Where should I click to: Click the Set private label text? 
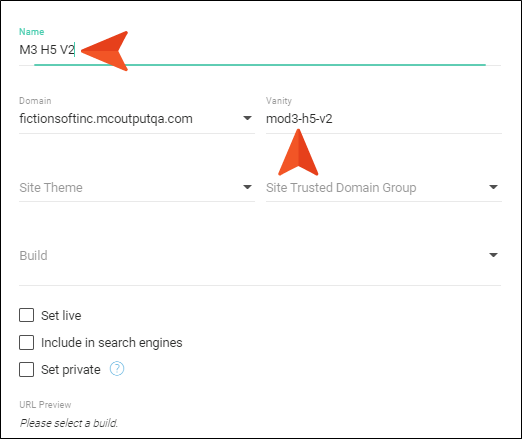click(71, 370)
